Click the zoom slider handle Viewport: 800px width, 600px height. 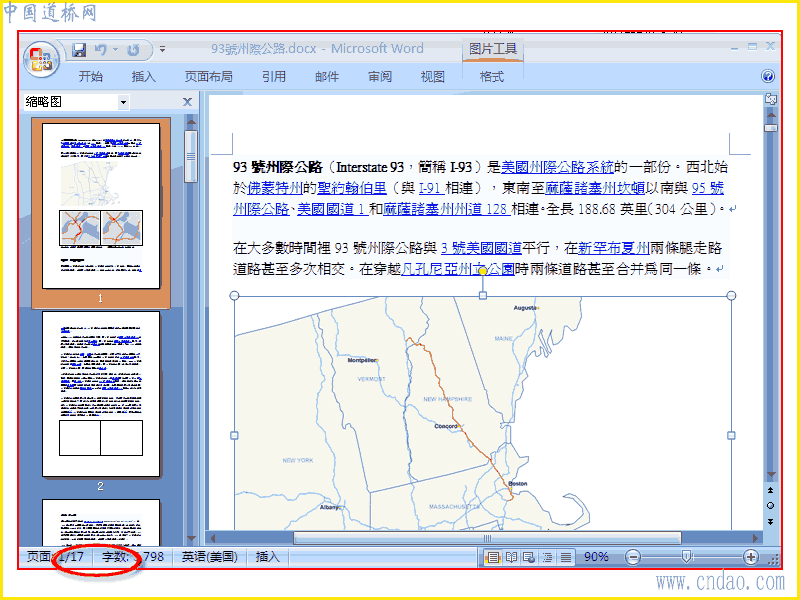[687, 557]
